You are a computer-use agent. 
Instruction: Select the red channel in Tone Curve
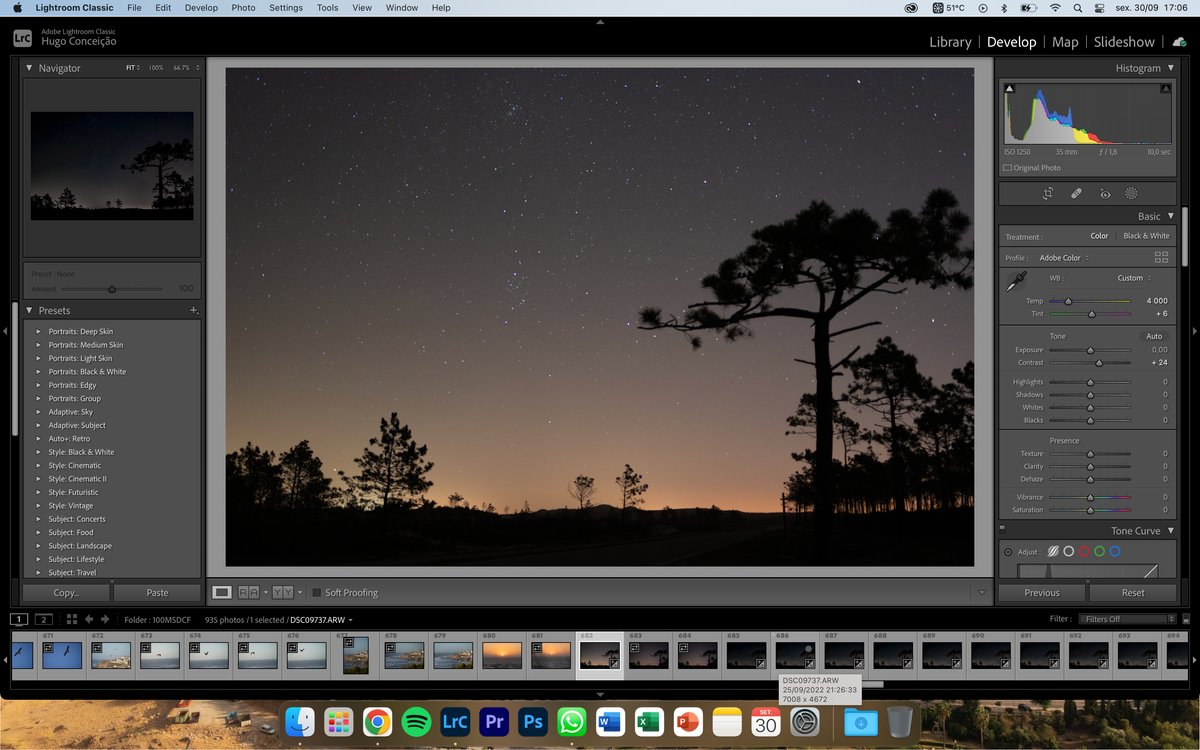pos(1084,551)
